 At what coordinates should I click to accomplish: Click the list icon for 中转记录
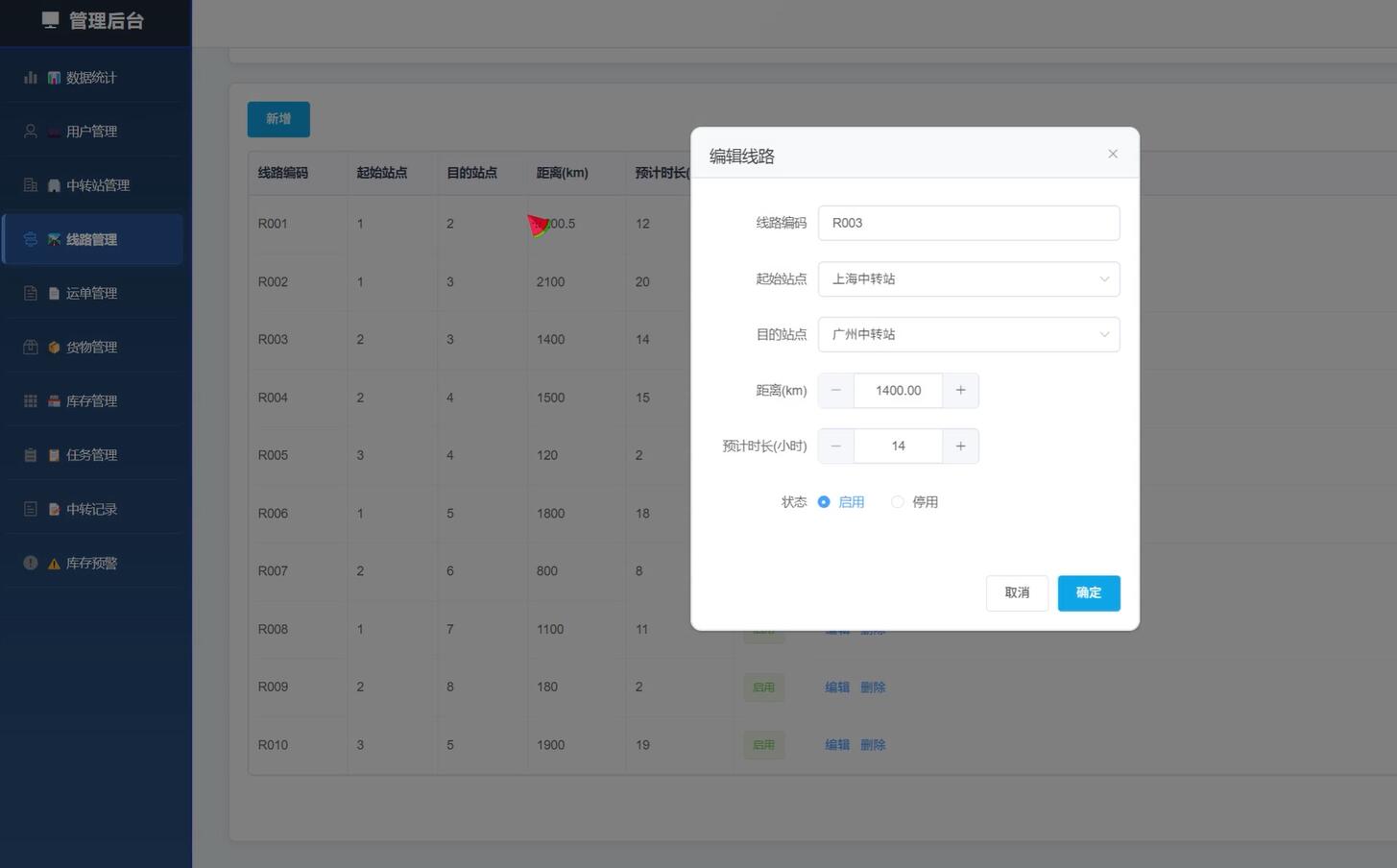tap(31, 509)
